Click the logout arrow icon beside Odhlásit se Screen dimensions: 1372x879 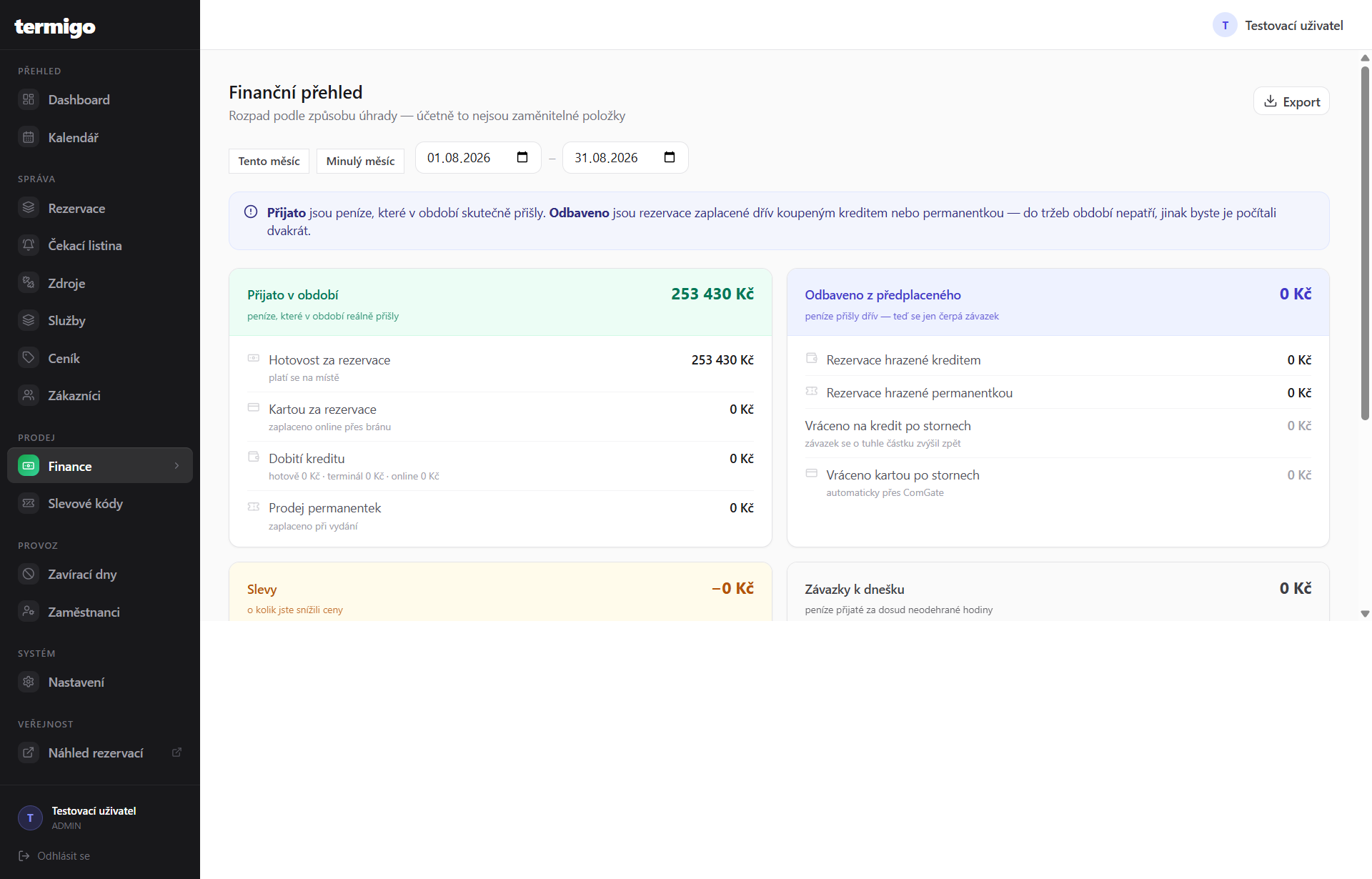(x=24, y=855)
